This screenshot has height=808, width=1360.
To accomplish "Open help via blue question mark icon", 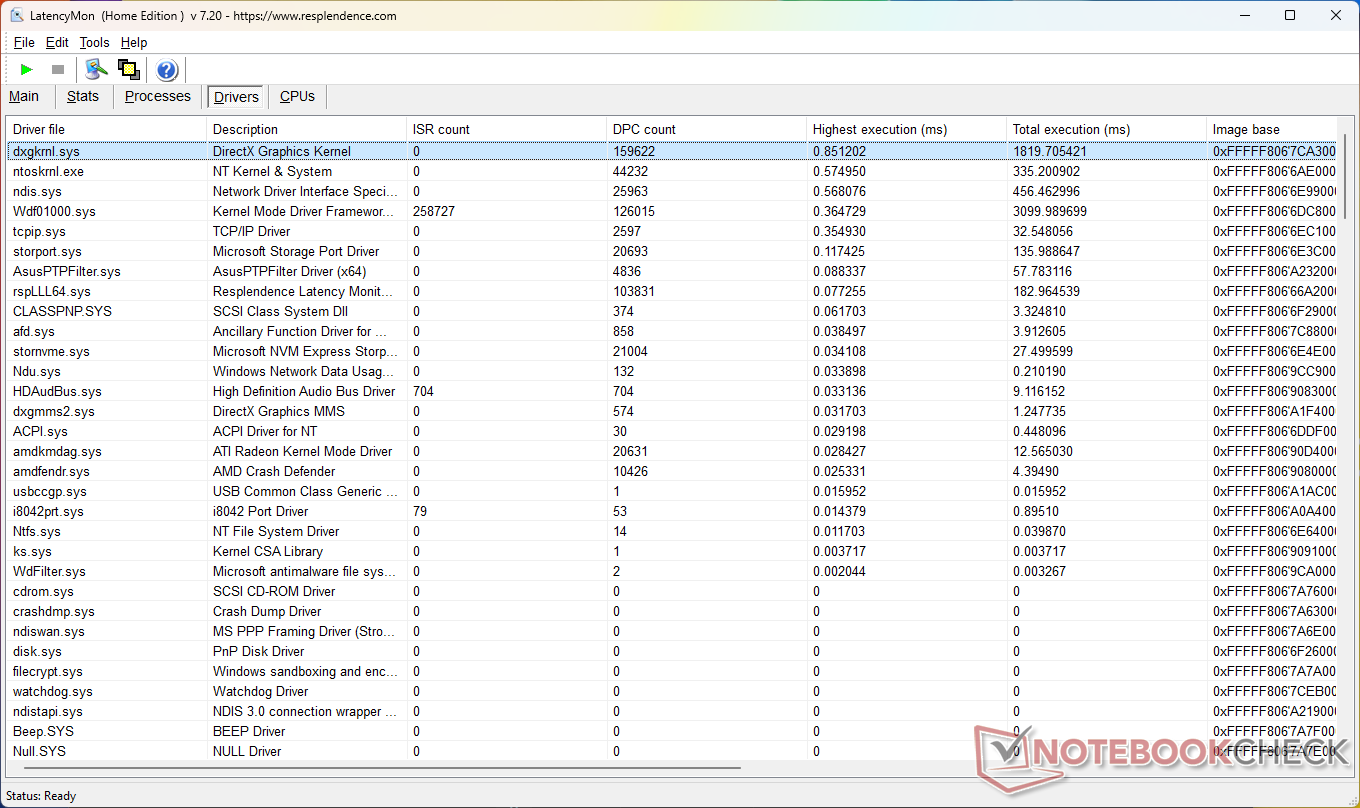I will [x=167, y=69].
